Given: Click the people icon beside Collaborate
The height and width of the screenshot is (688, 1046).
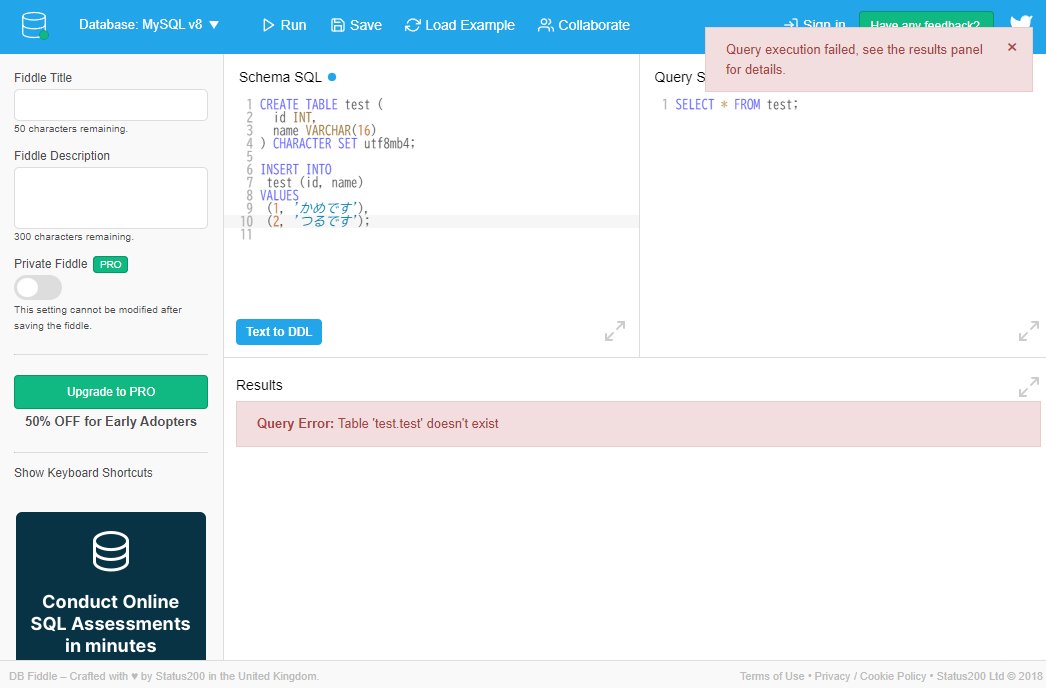Looking at the screenshot, I should [x=546, y=25].
